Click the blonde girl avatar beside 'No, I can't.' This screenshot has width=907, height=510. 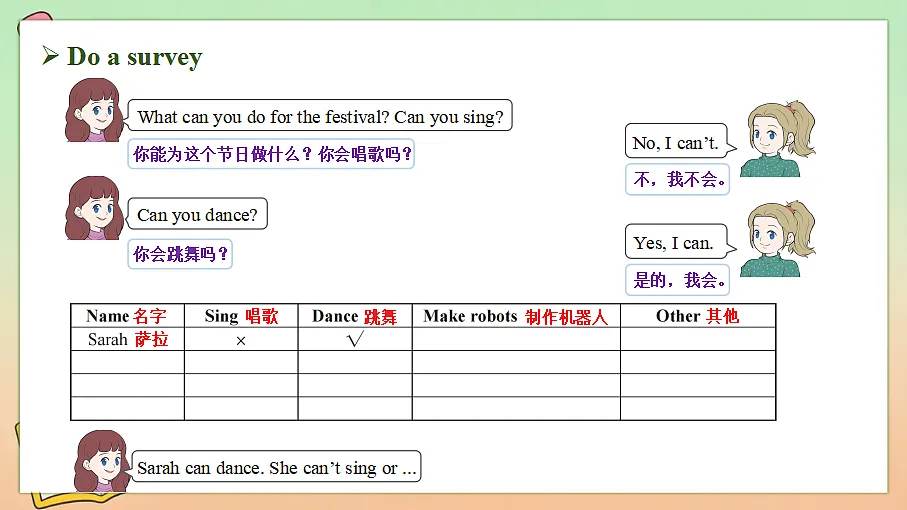(777, 139)
